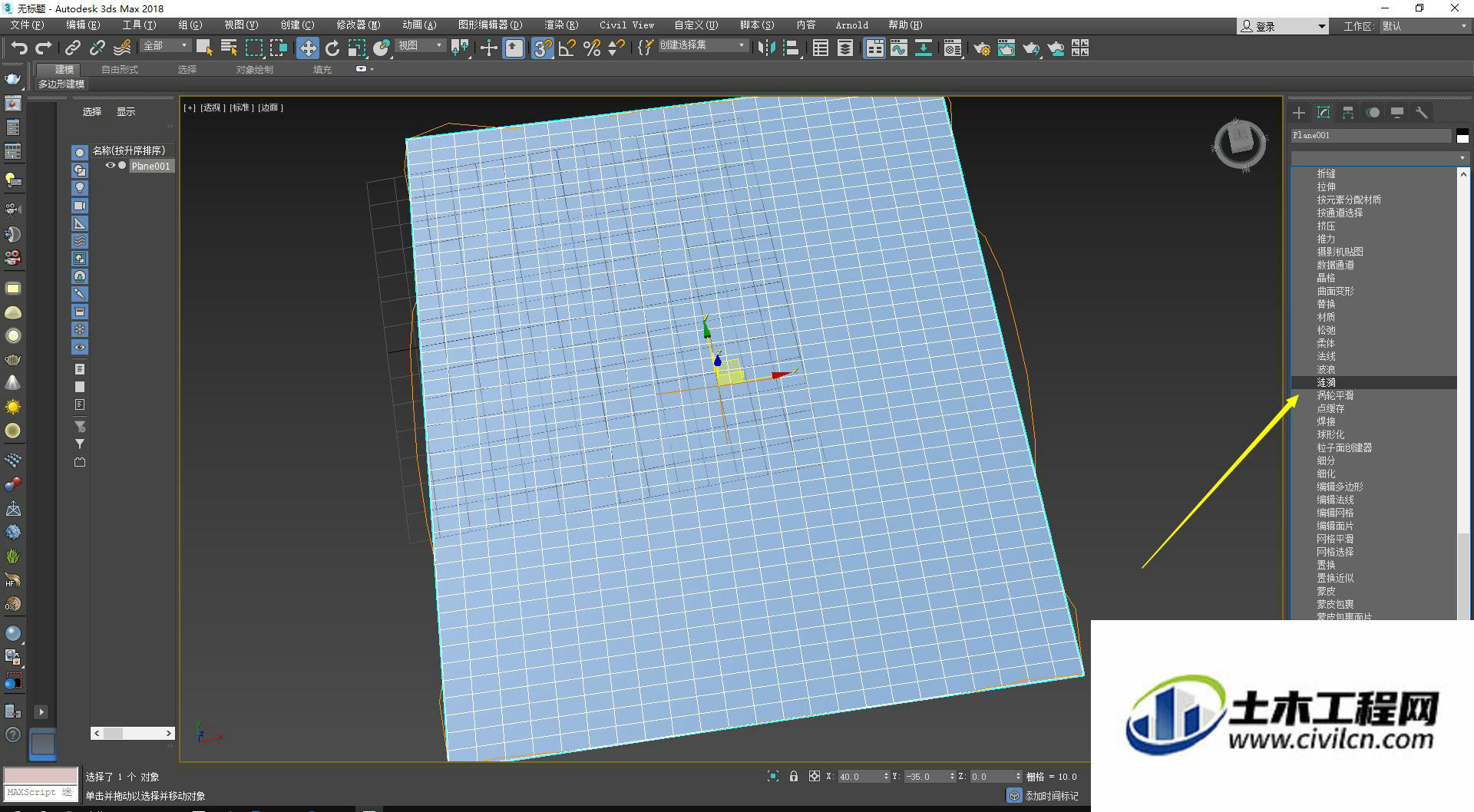Click the Undo arrow icon

point(18,48)
